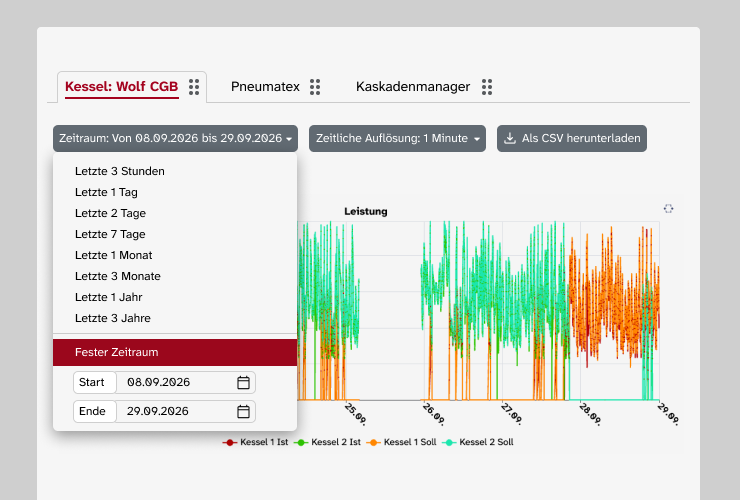Toggle Kessel 2 Soll legend series

click(478, 442)
